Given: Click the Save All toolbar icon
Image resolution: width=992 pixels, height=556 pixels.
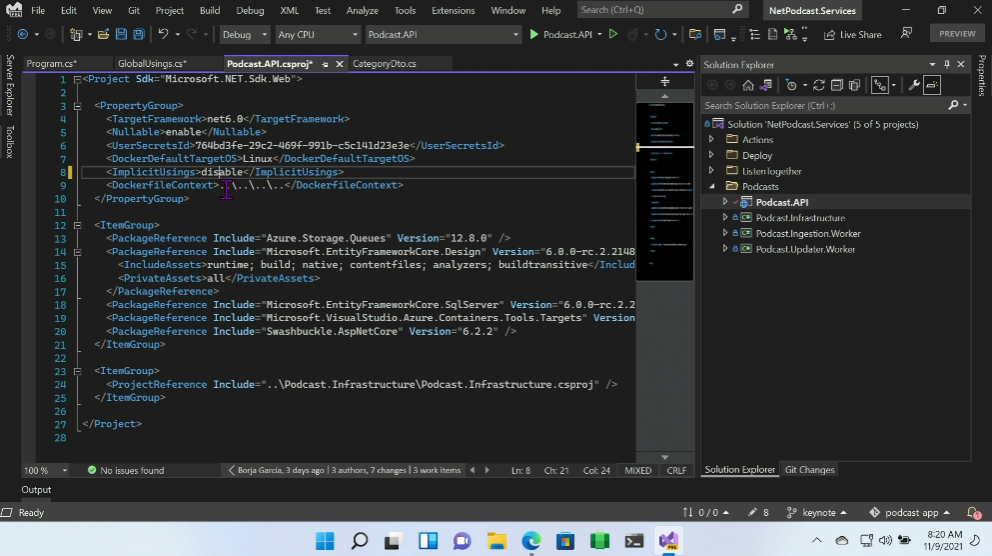Looking at the screenshot, I should point(137,34).
